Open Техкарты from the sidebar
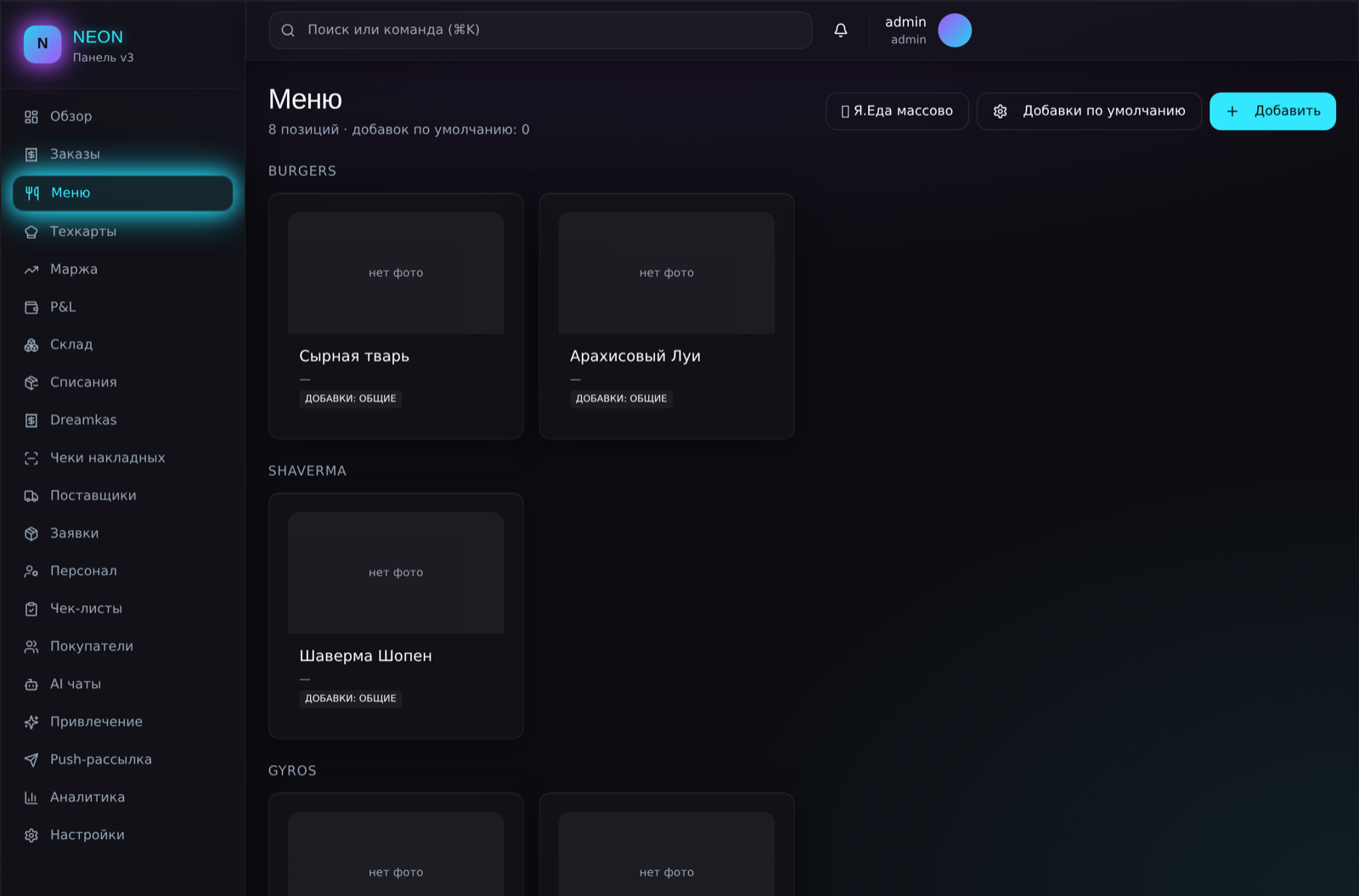This screenshot has width=1359, height=896. (123, 231)
